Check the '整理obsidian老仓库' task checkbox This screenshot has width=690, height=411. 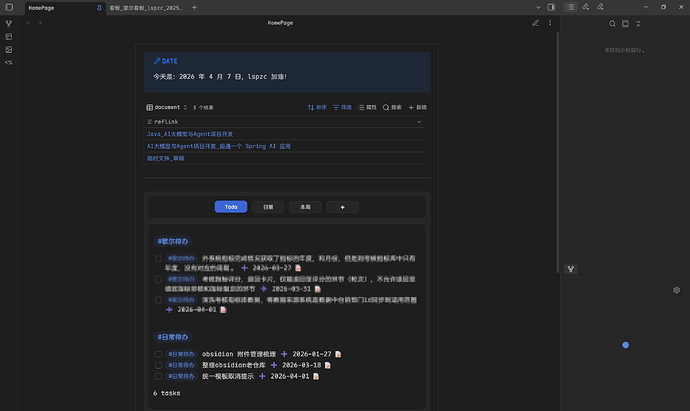158,365
